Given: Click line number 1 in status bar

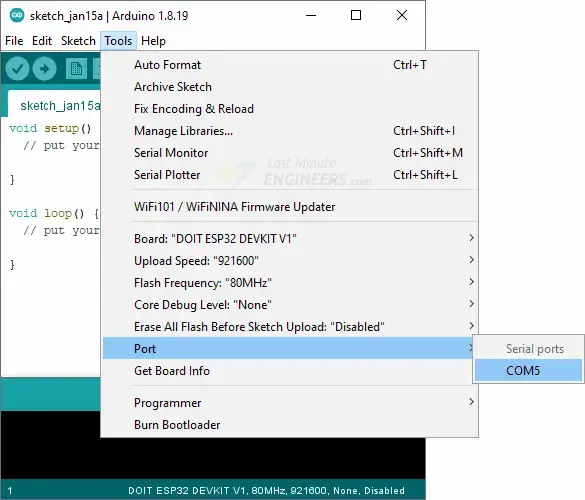Looking at the screenshot, I should [x=10, y=491].
